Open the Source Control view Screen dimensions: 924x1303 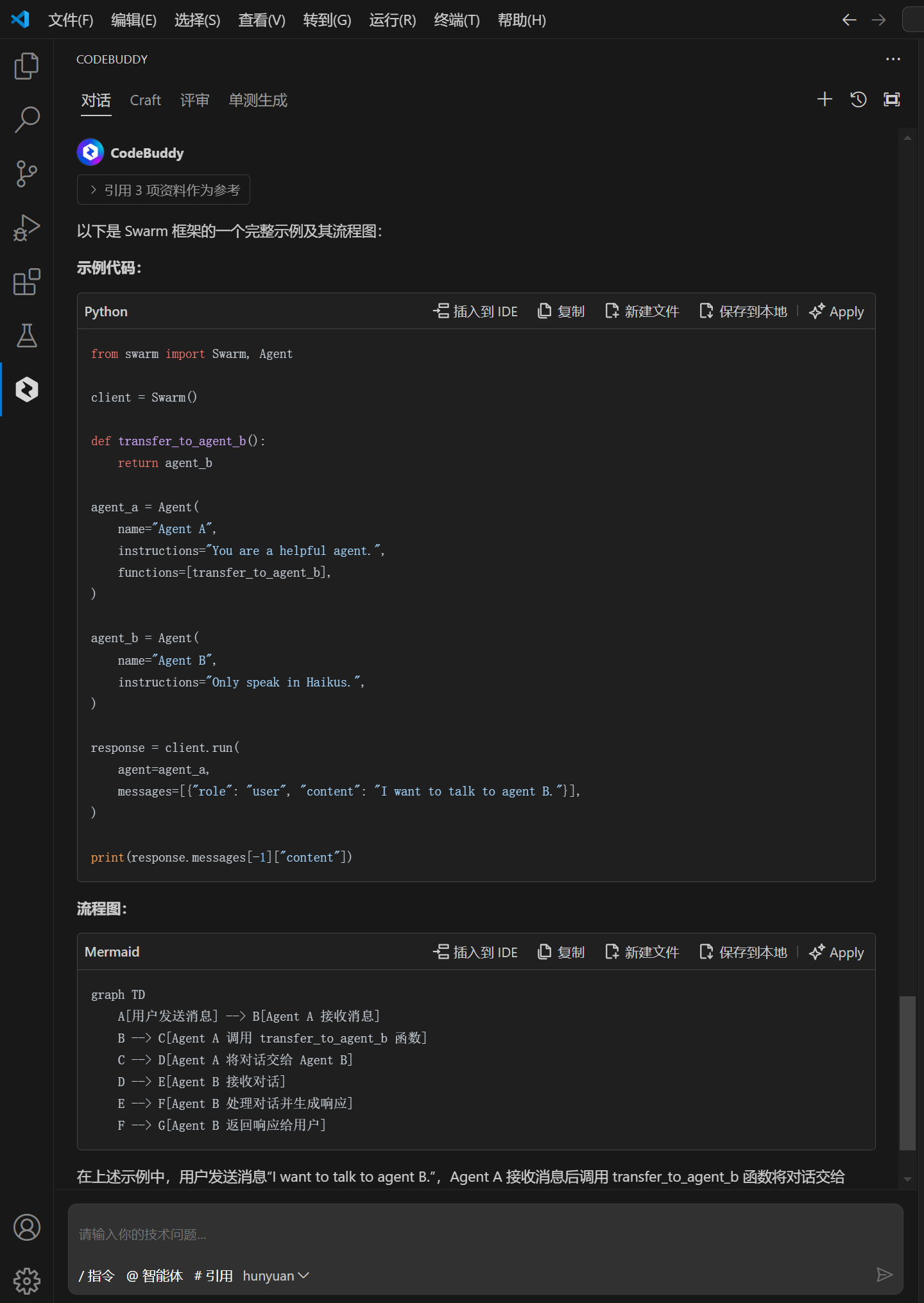coord(26,173)
